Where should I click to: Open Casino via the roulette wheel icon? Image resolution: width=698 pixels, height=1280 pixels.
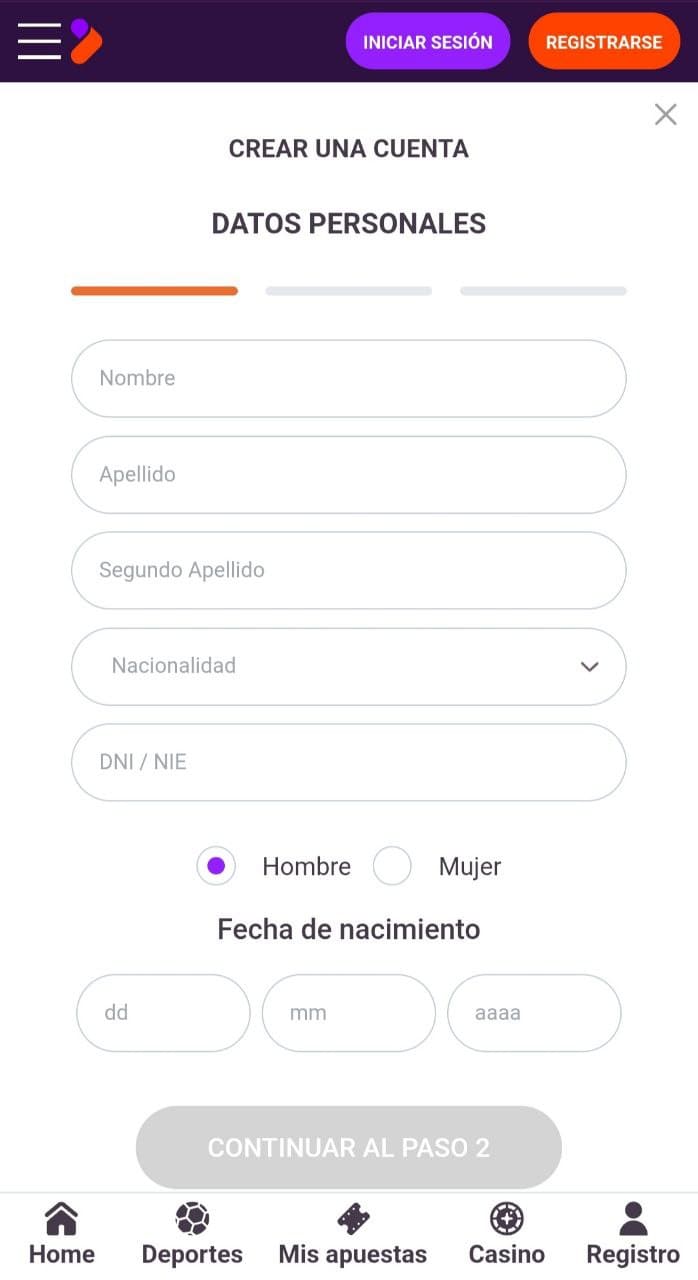506,1219
